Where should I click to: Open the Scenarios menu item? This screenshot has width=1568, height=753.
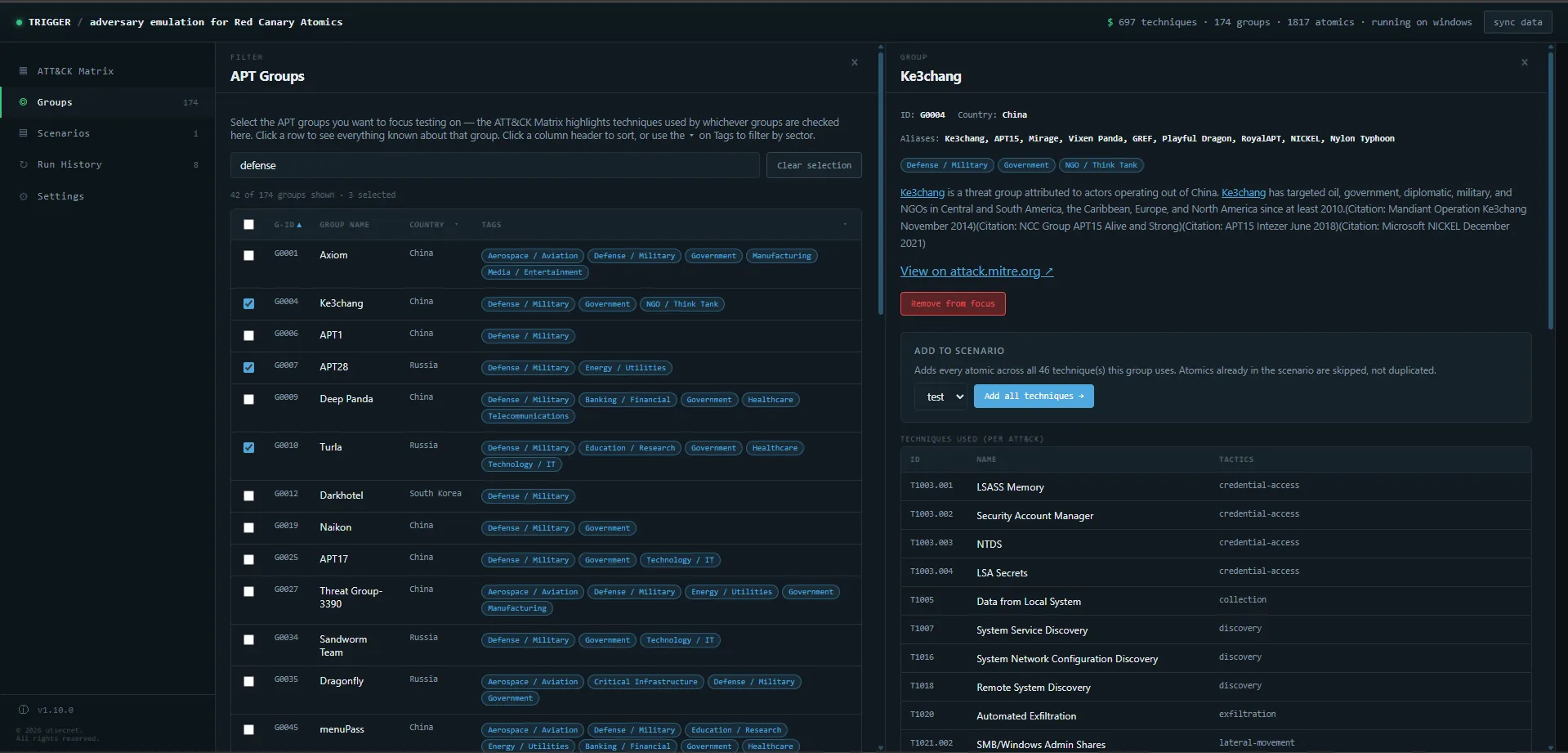point(108,133)
